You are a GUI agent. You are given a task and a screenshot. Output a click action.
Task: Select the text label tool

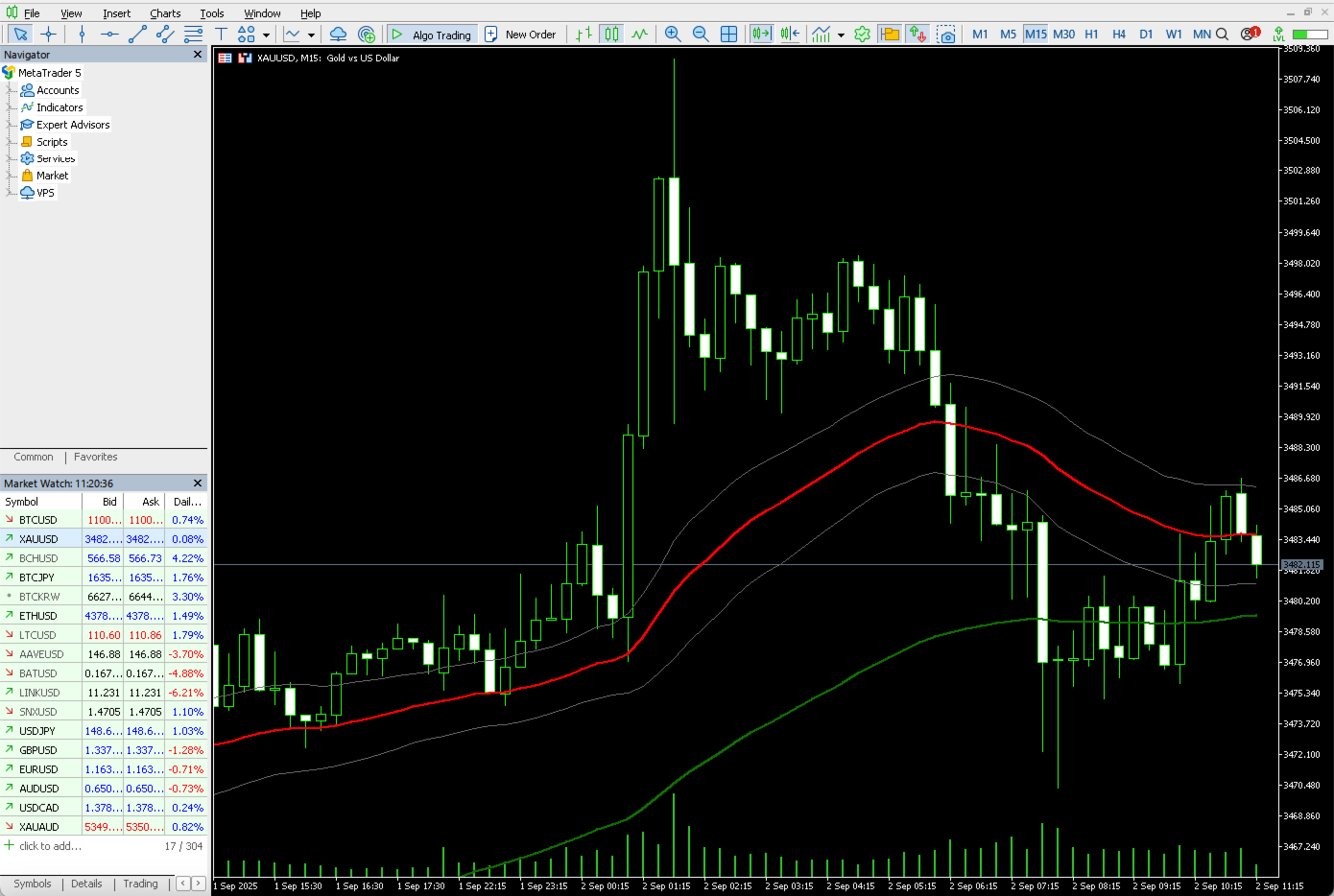point(221,34)
